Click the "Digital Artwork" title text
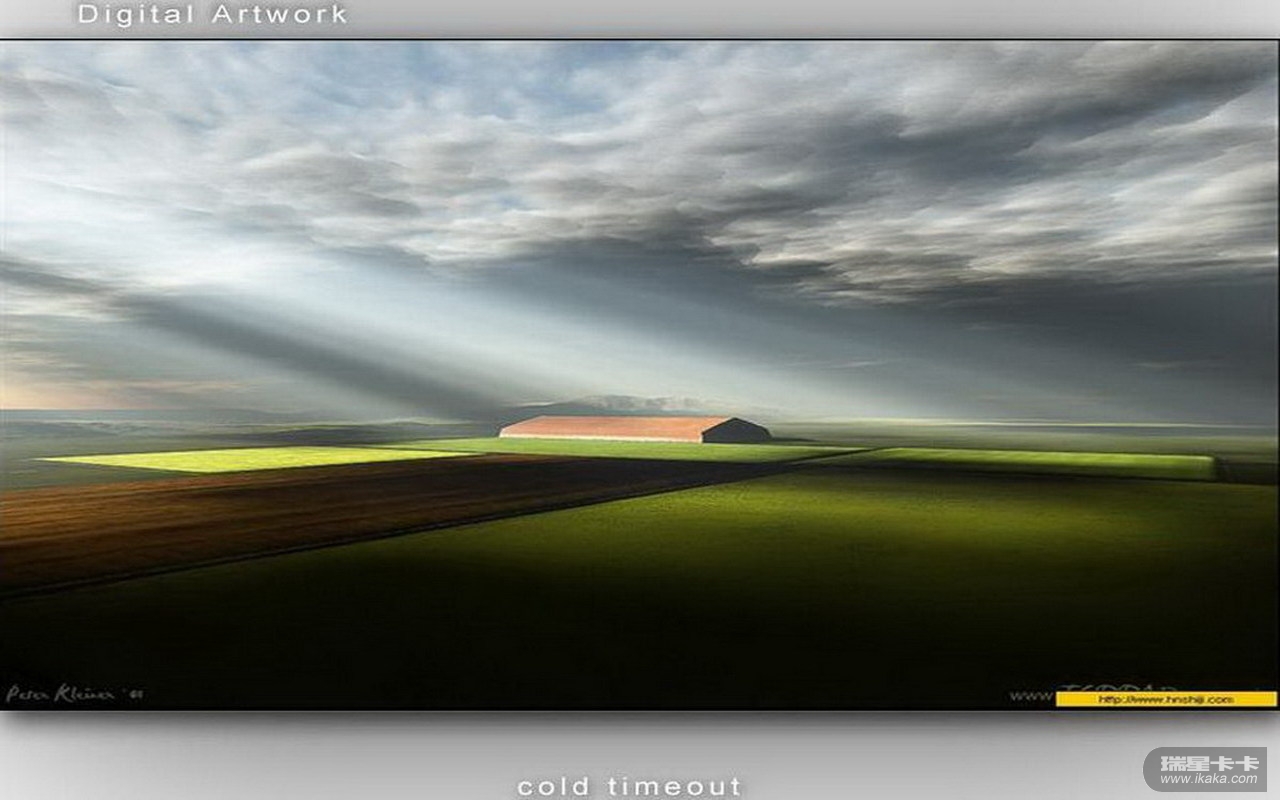1280x800 pixels. tap(212, 15)
